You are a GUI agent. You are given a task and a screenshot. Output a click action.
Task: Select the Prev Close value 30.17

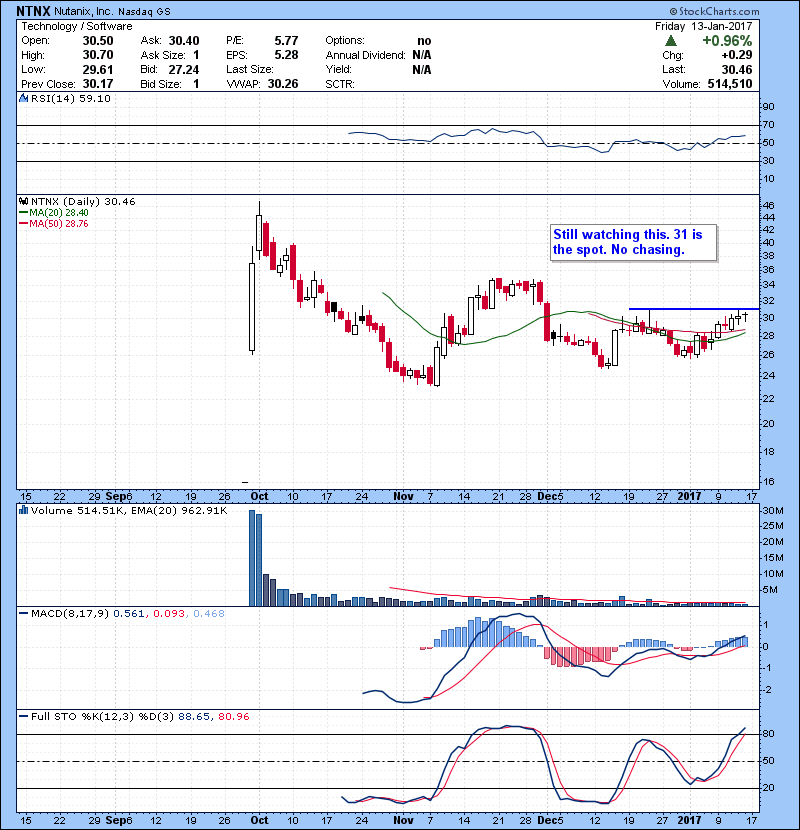98,84
